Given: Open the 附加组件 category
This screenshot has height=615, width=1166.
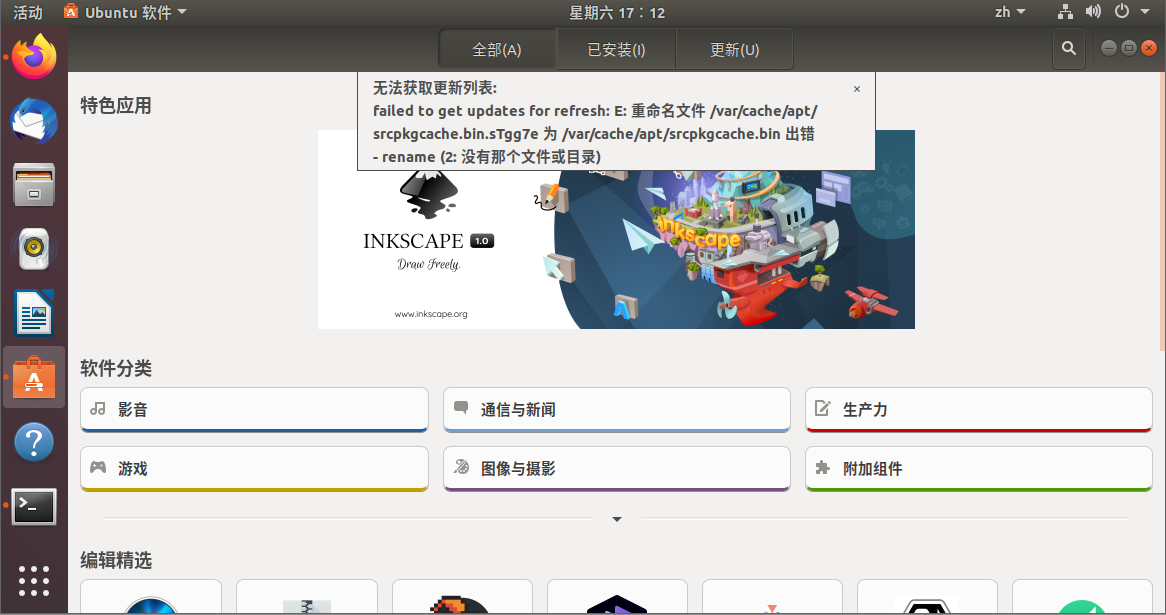Looking at the screenshot, I should tap(979, 469).
